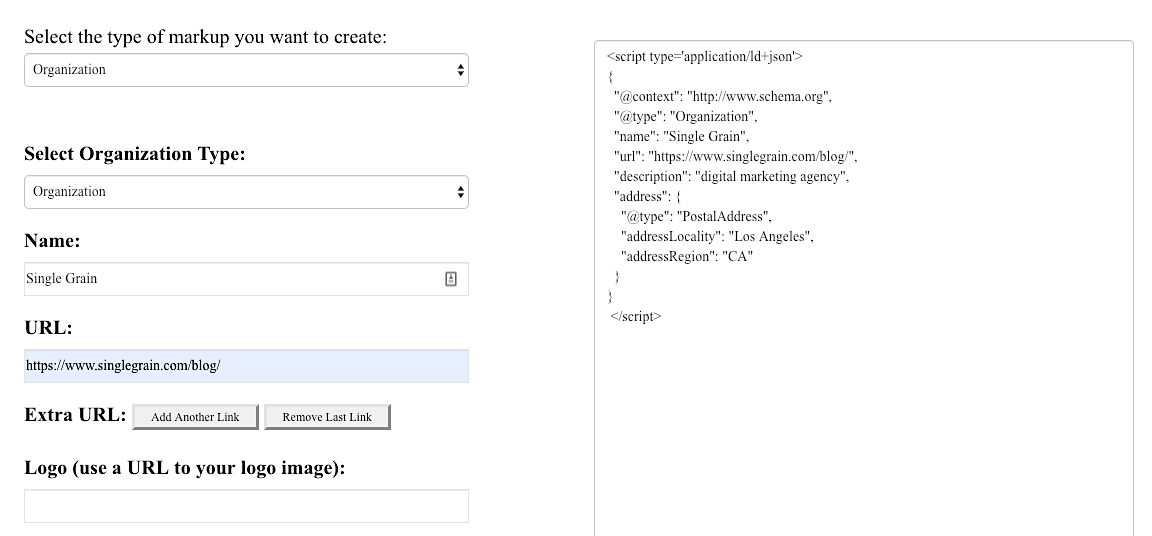Open the Select Organization Type dropdown
Screen dimensions: 1152x536
click(246, 192)
